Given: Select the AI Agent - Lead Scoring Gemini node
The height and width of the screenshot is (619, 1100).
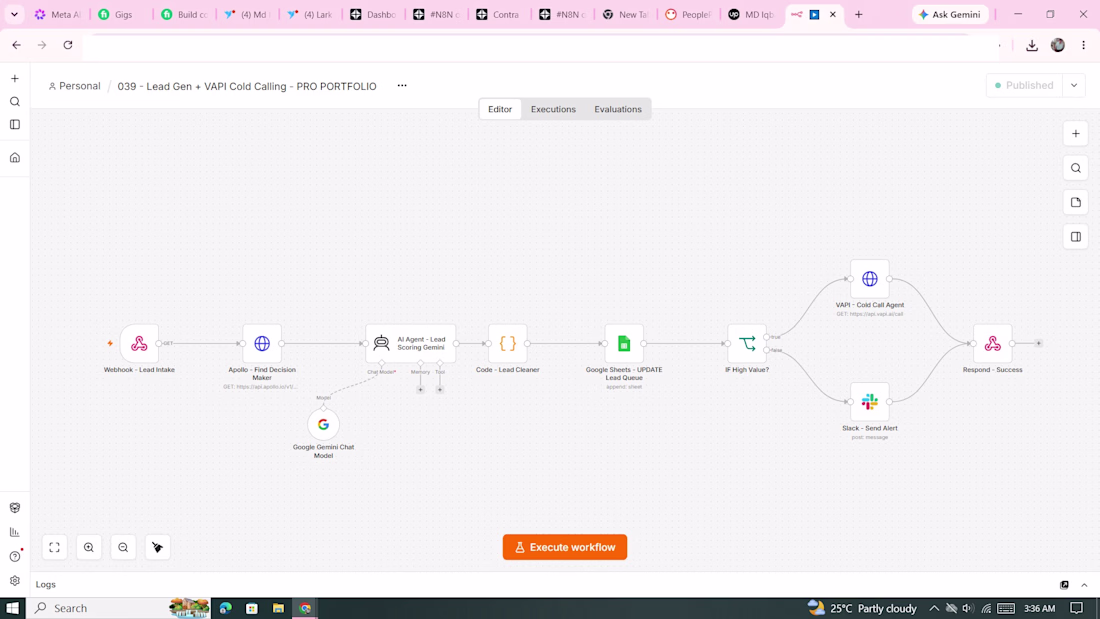Looking at the screenshot, I should (x=410, y=343).
